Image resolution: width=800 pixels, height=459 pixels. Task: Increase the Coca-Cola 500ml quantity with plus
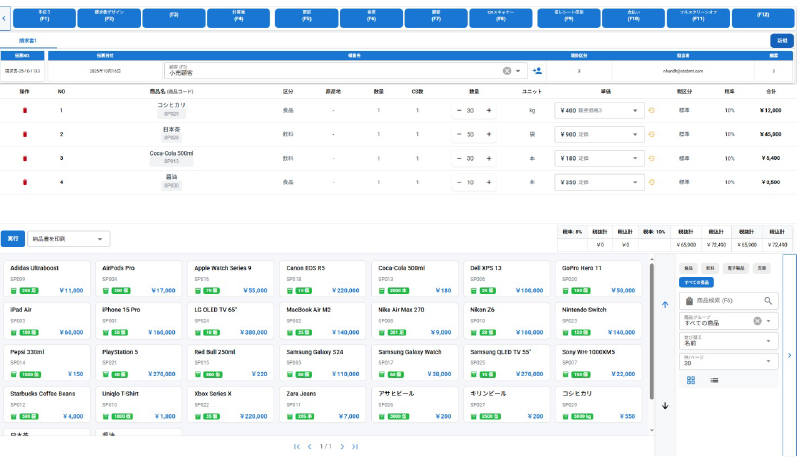coord(489,158)
